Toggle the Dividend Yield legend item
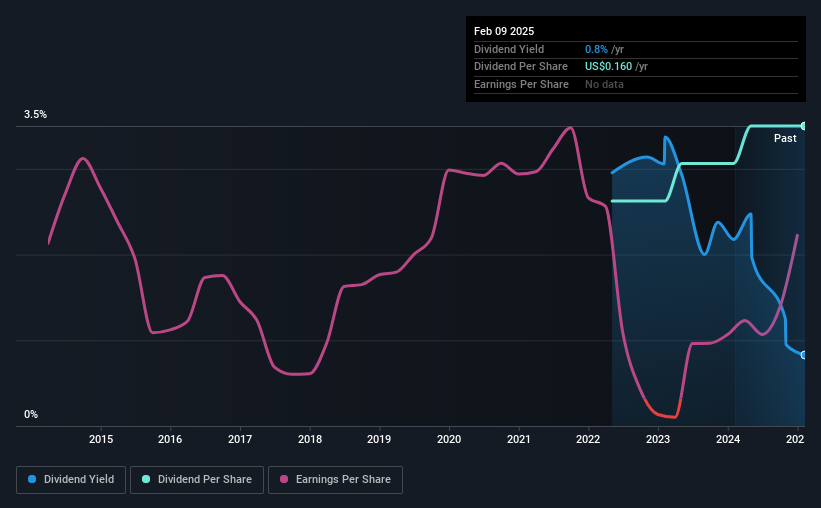 point(71,480)
